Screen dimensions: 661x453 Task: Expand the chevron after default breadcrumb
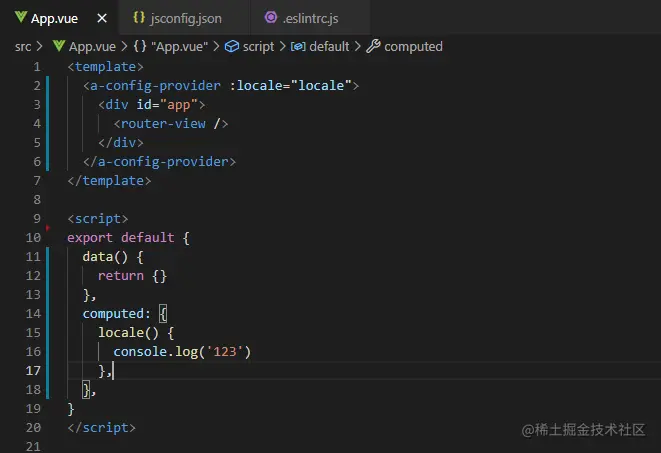click(357, 46)
